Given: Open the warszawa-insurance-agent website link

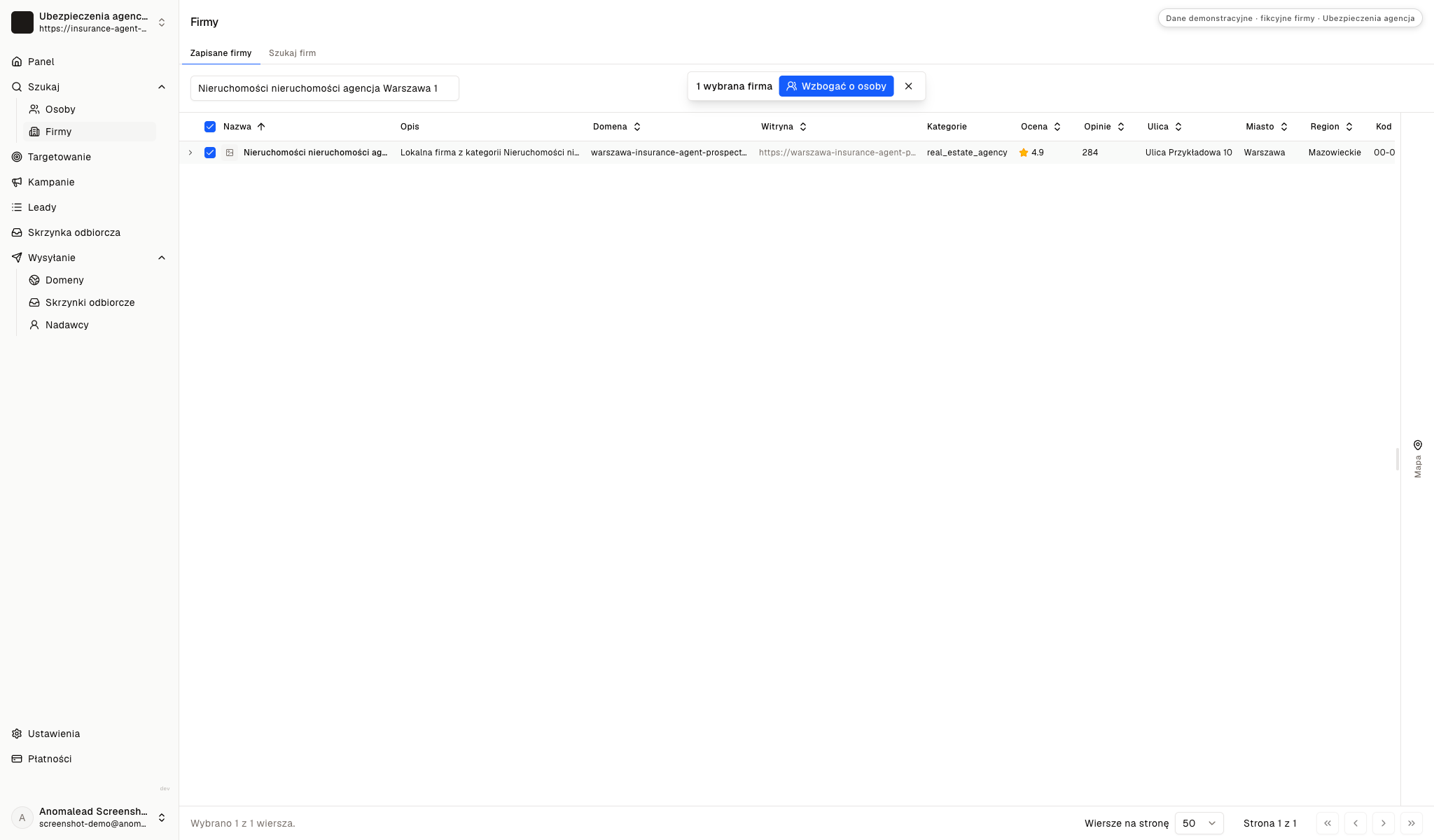Looking at the screenshot, I should 837,153.
